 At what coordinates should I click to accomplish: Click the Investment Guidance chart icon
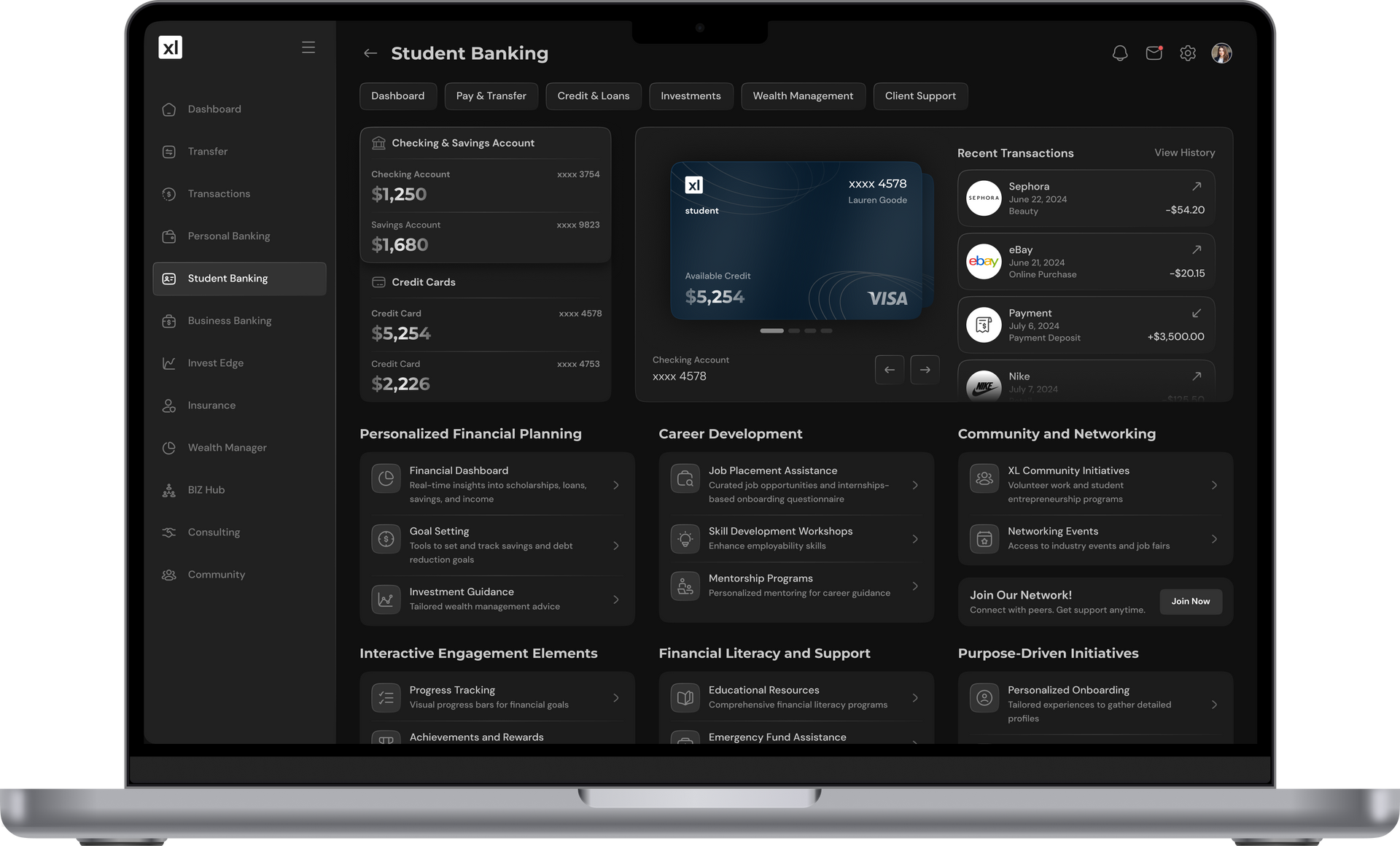[x=386, y=599]
